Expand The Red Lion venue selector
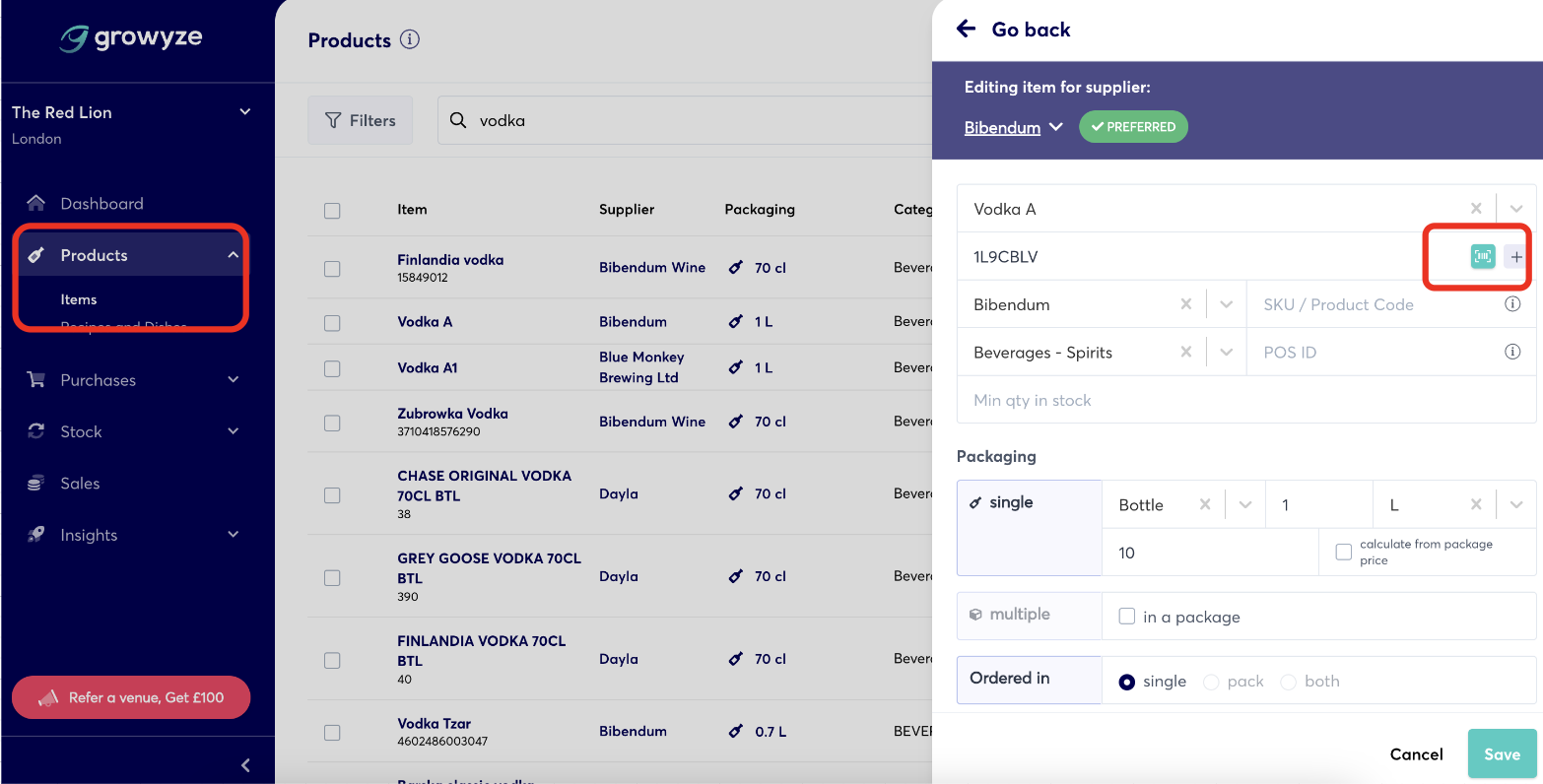Viewport: 1543px width, 784px height. 245,111
